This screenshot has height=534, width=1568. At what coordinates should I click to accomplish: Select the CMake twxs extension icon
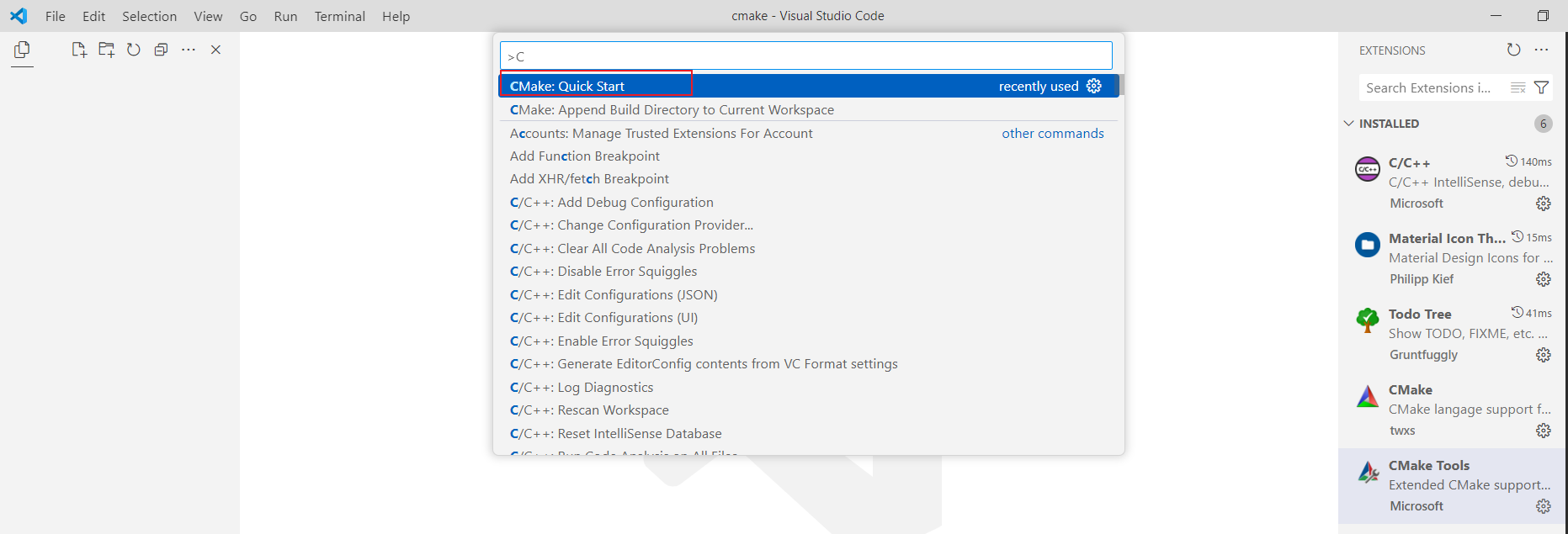(1368, 396)
